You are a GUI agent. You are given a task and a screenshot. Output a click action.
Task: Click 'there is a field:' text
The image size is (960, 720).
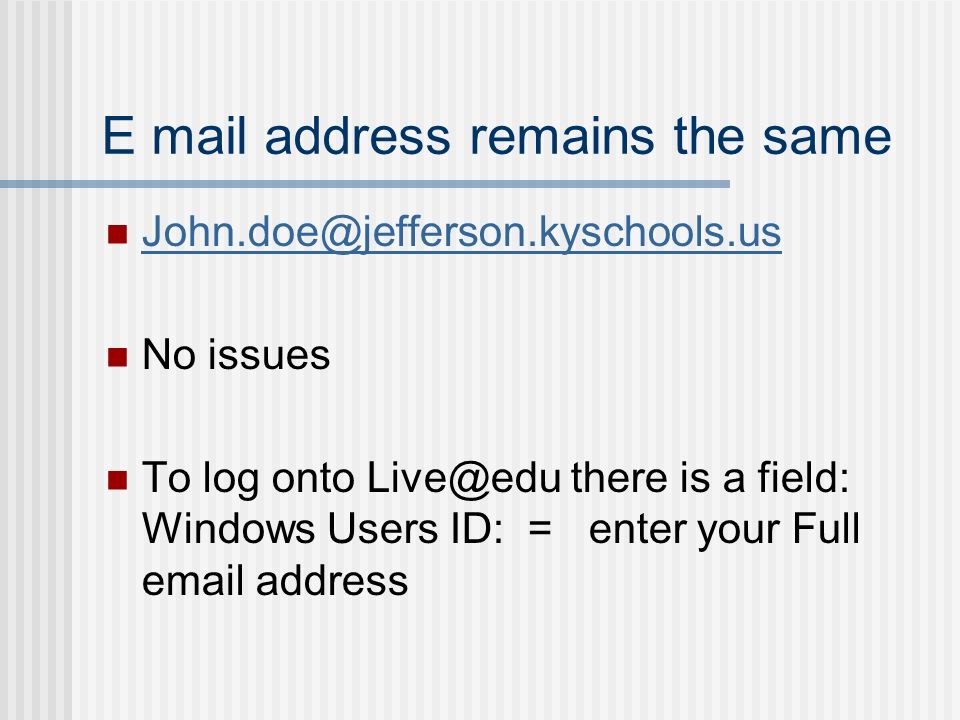[x=710, y=477]
